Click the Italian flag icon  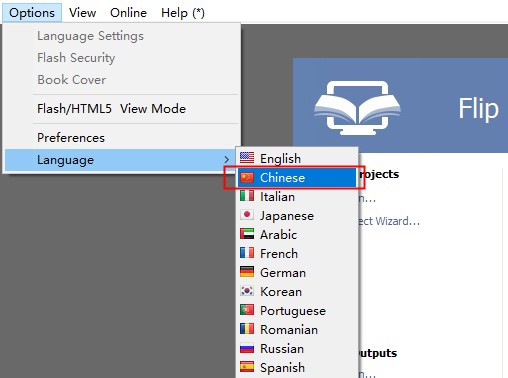(247, 196)
